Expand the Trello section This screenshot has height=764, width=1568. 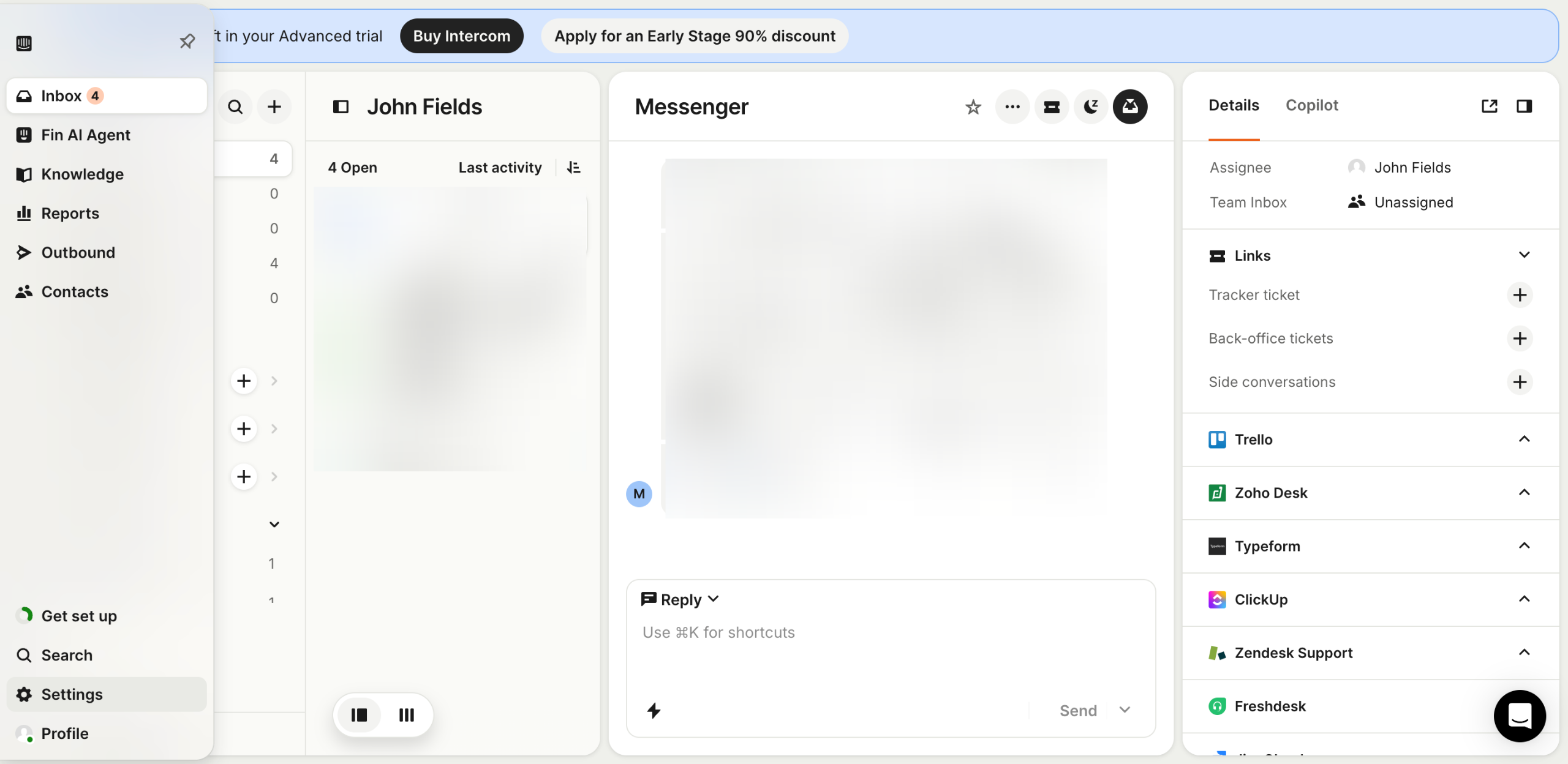(x=1524, y=440)
